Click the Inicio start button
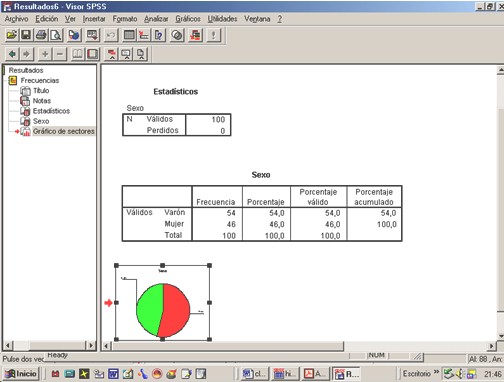This screenshot has width=504, height=382. click(x=21, y=374)
